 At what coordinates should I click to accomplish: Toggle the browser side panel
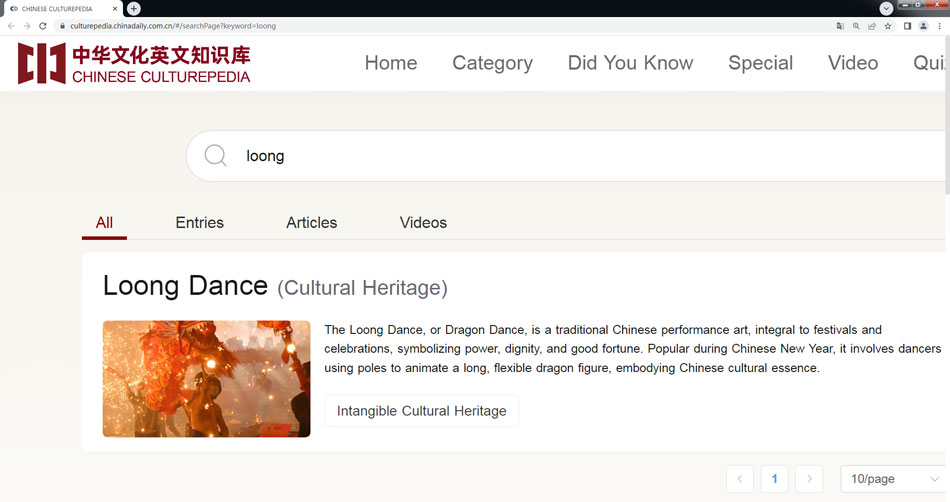(907, 26)
